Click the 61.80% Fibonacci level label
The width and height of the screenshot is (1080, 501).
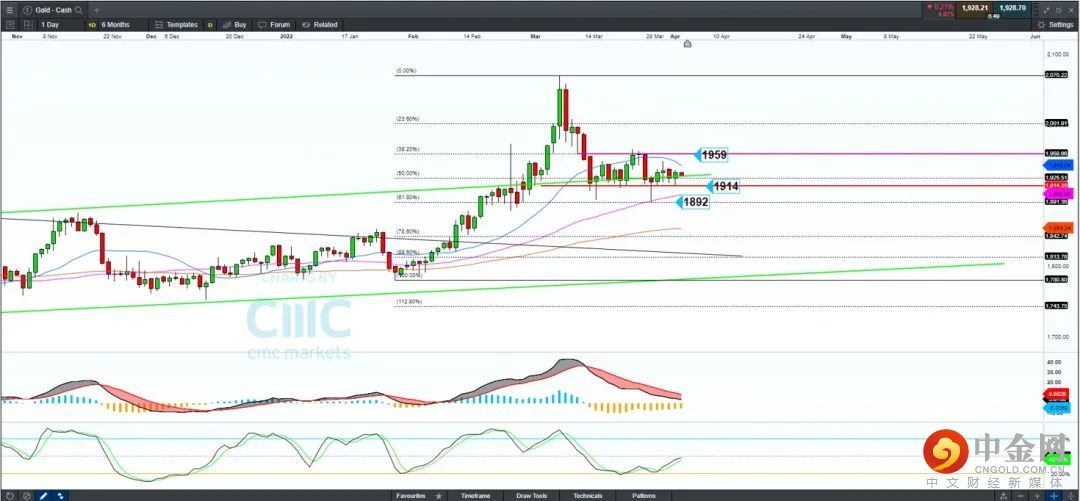408,197
